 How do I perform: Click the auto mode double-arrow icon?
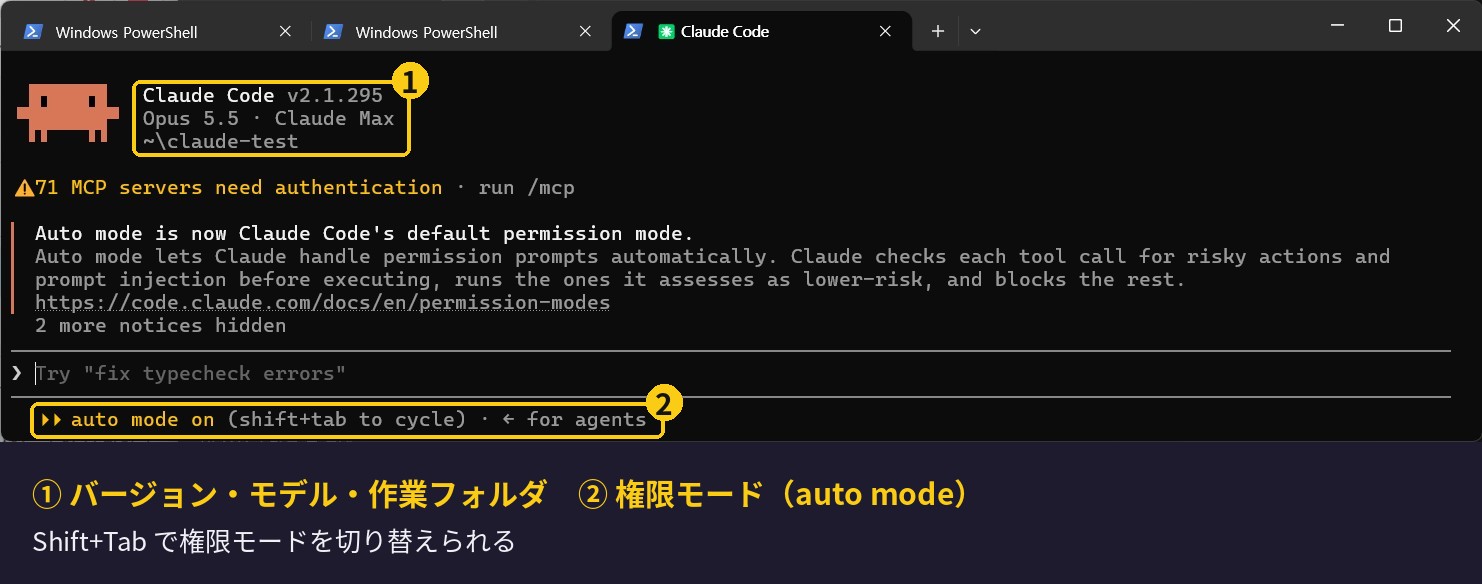pos(51,420)
